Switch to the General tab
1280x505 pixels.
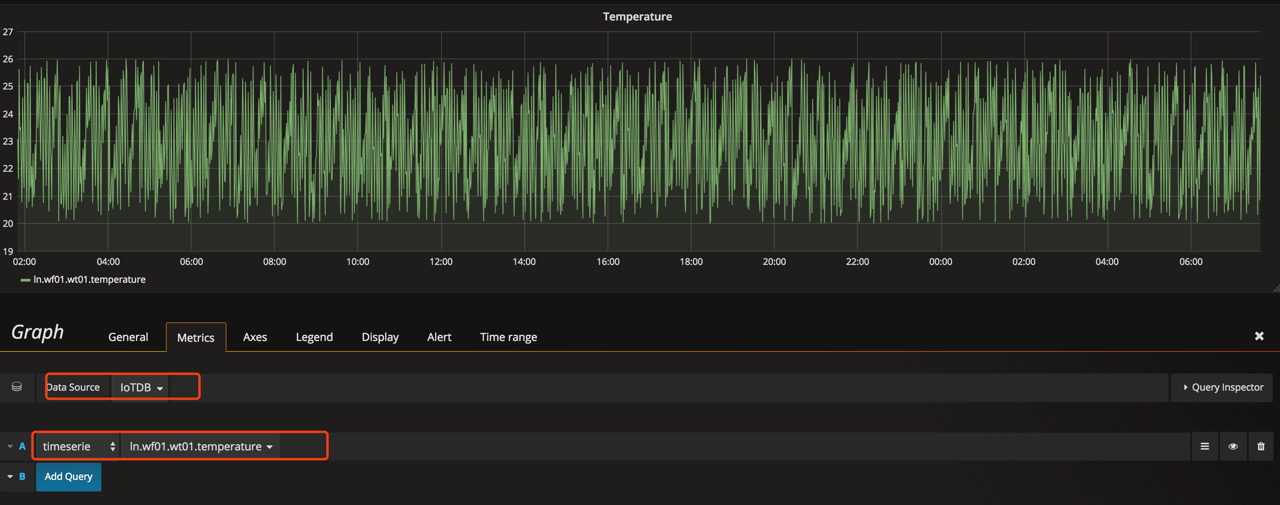tap(128, 337)
